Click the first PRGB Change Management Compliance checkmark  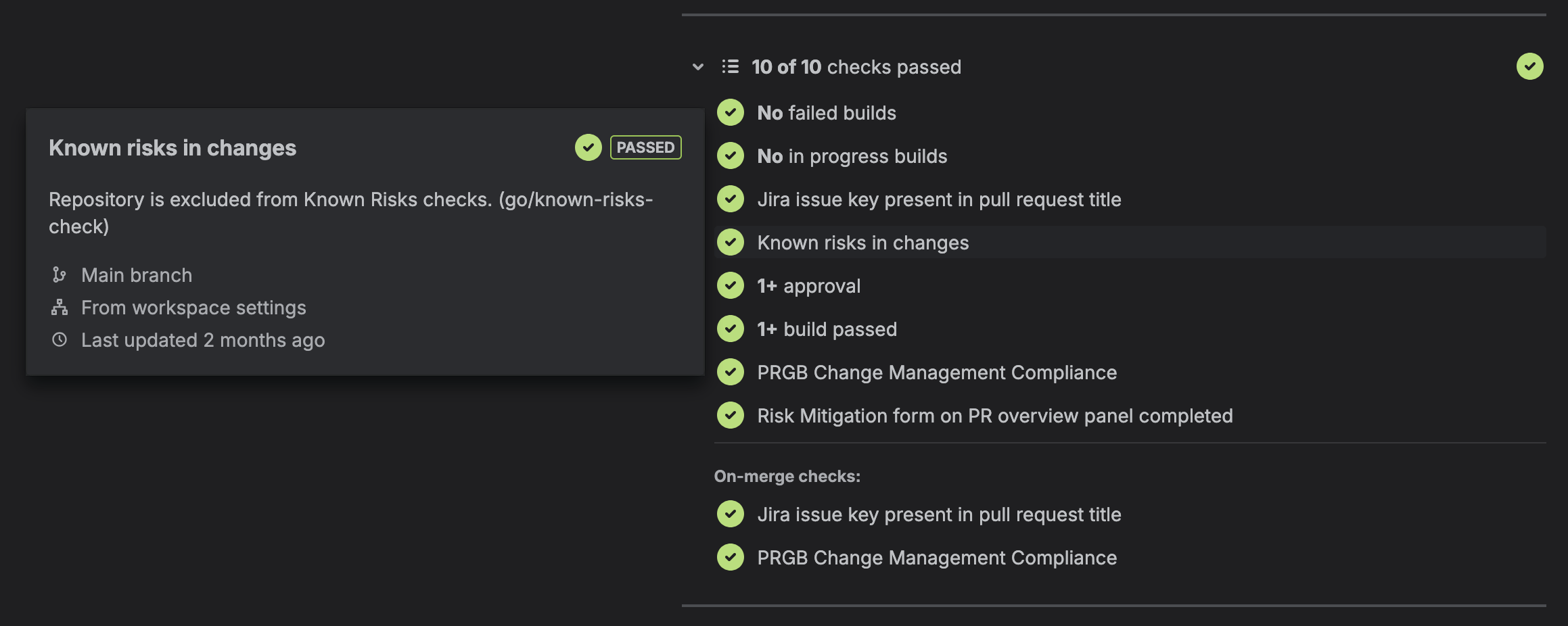click(731, 372)
